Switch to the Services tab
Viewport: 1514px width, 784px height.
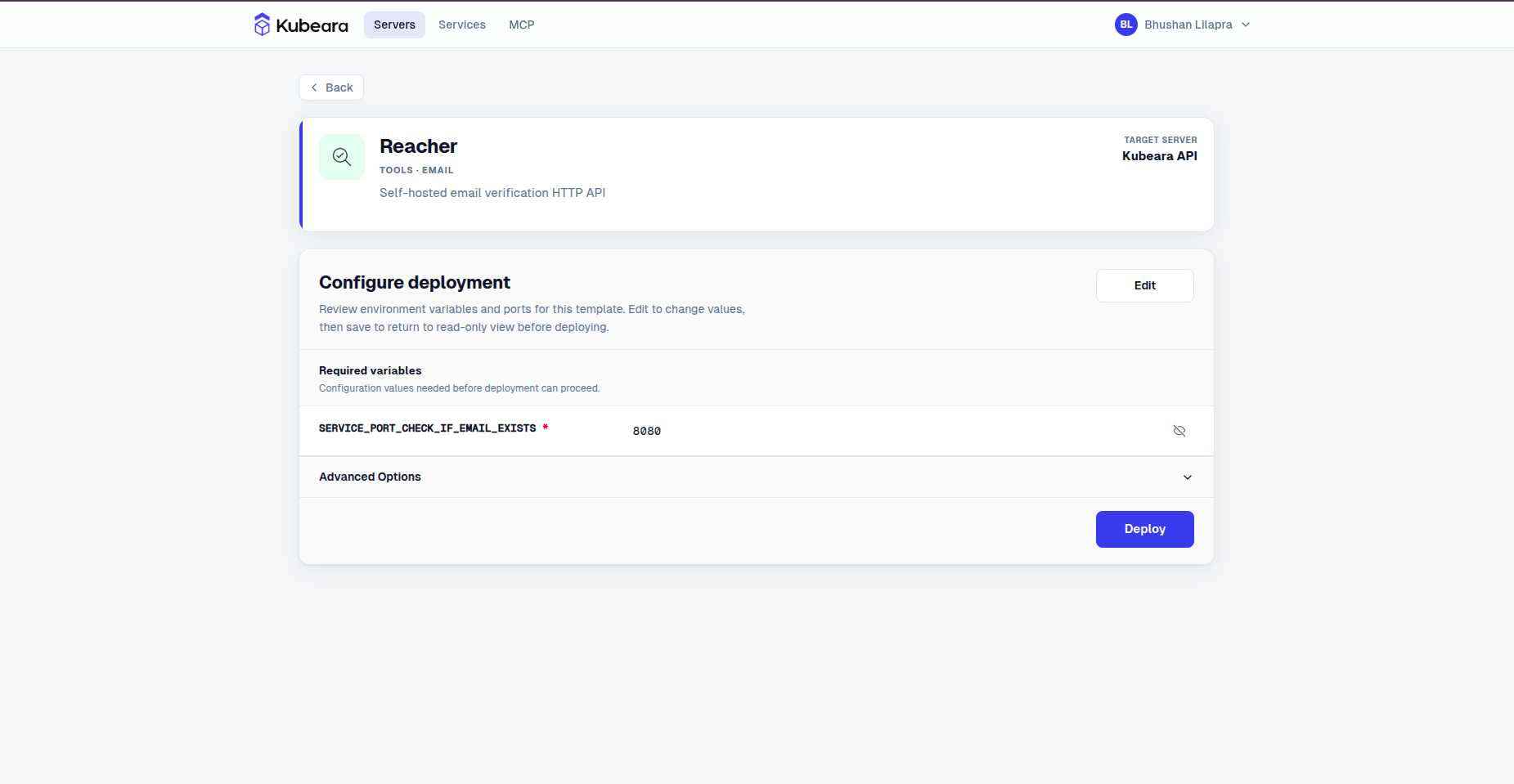pos(462,25)
